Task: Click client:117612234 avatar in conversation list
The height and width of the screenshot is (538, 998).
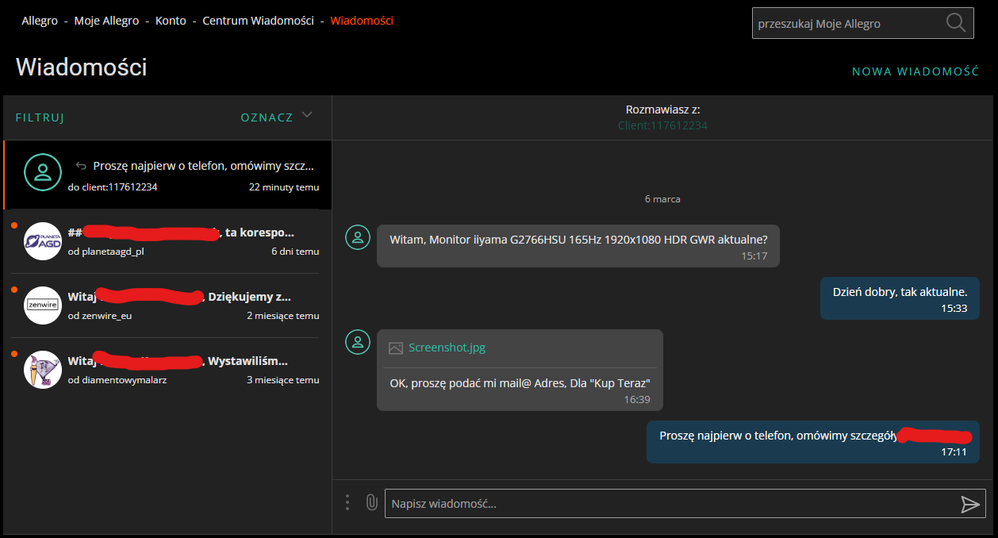Action: (x=43, y=172)
